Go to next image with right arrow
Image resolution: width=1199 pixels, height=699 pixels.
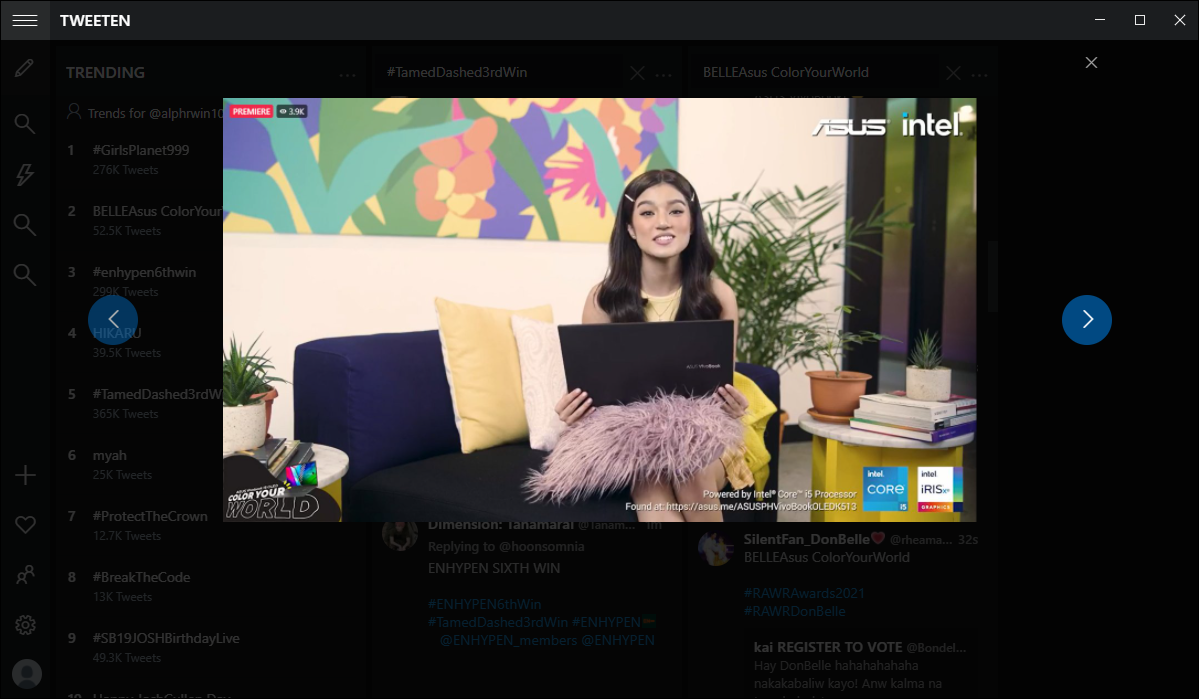[x=1086, y=320]
